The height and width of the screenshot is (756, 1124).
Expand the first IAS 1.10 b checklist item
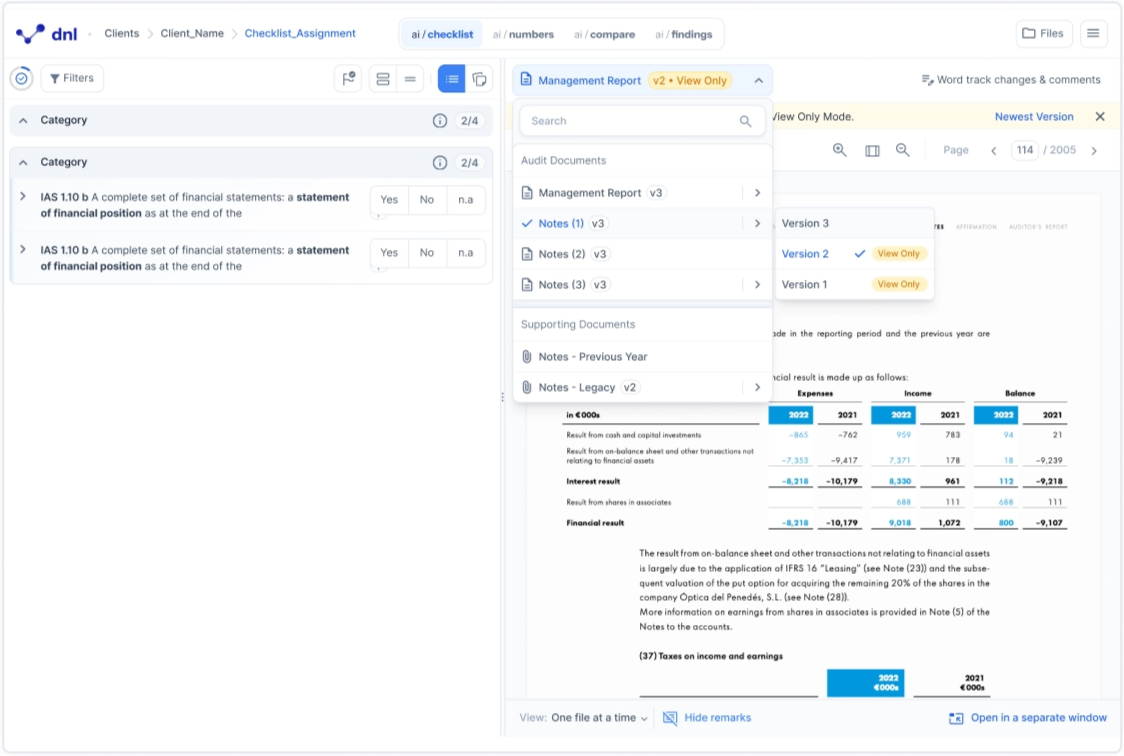(23, 196)
